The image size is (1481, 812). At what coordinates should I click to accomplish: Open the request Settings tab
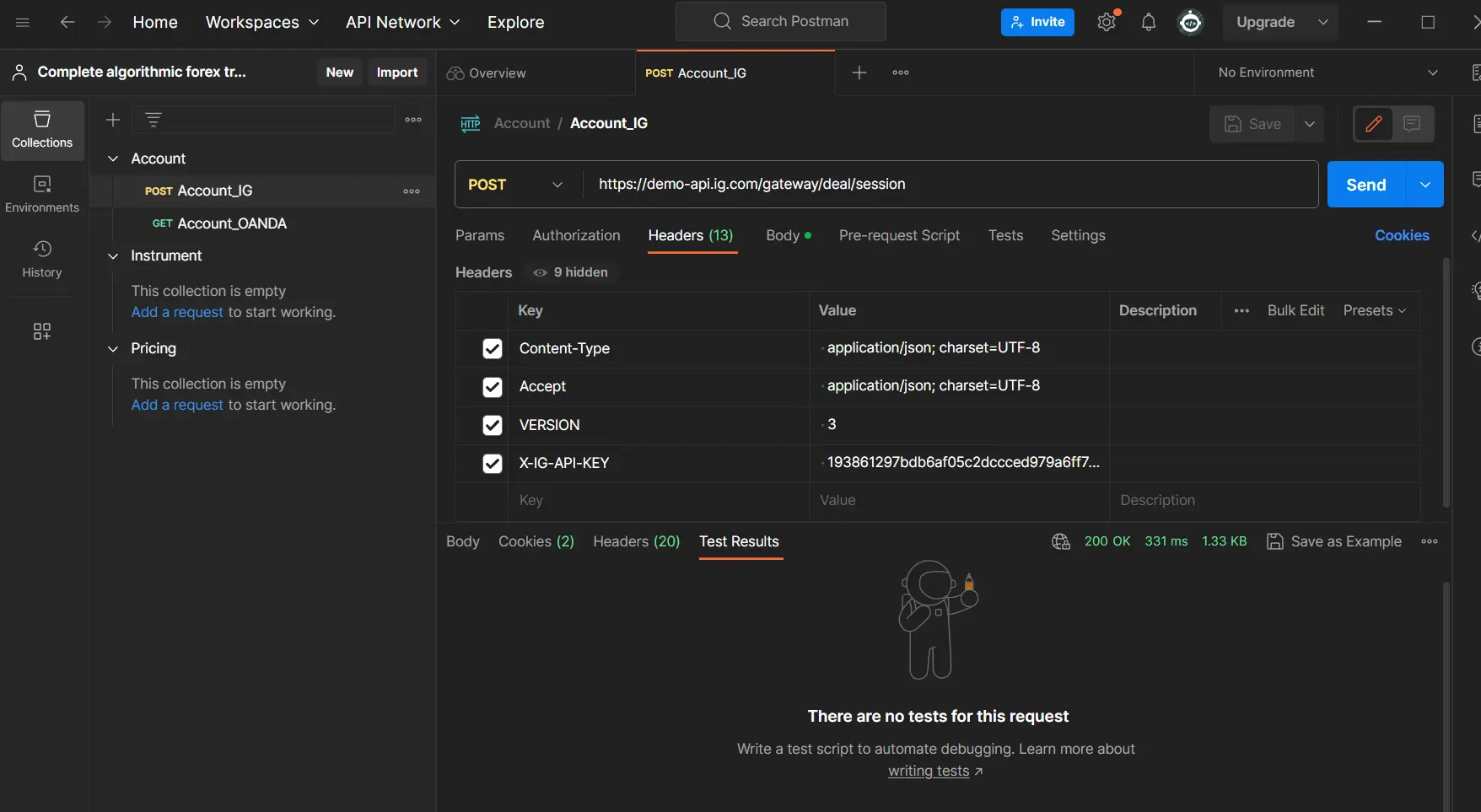coord(1078,235)
